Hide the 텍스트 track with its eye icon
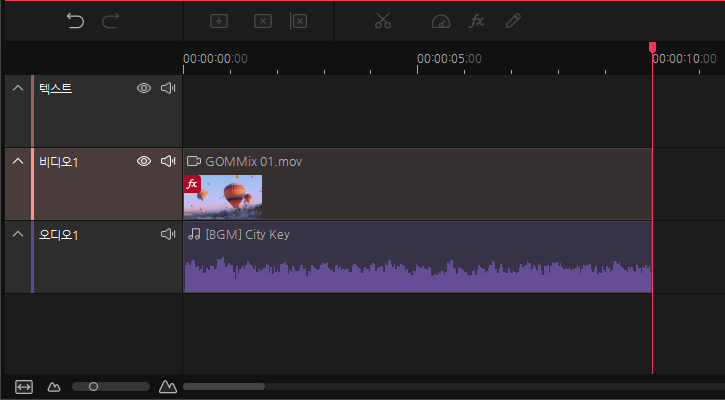Image resolution: width=725 pixels, height=400 pixels. pos(144,89)
